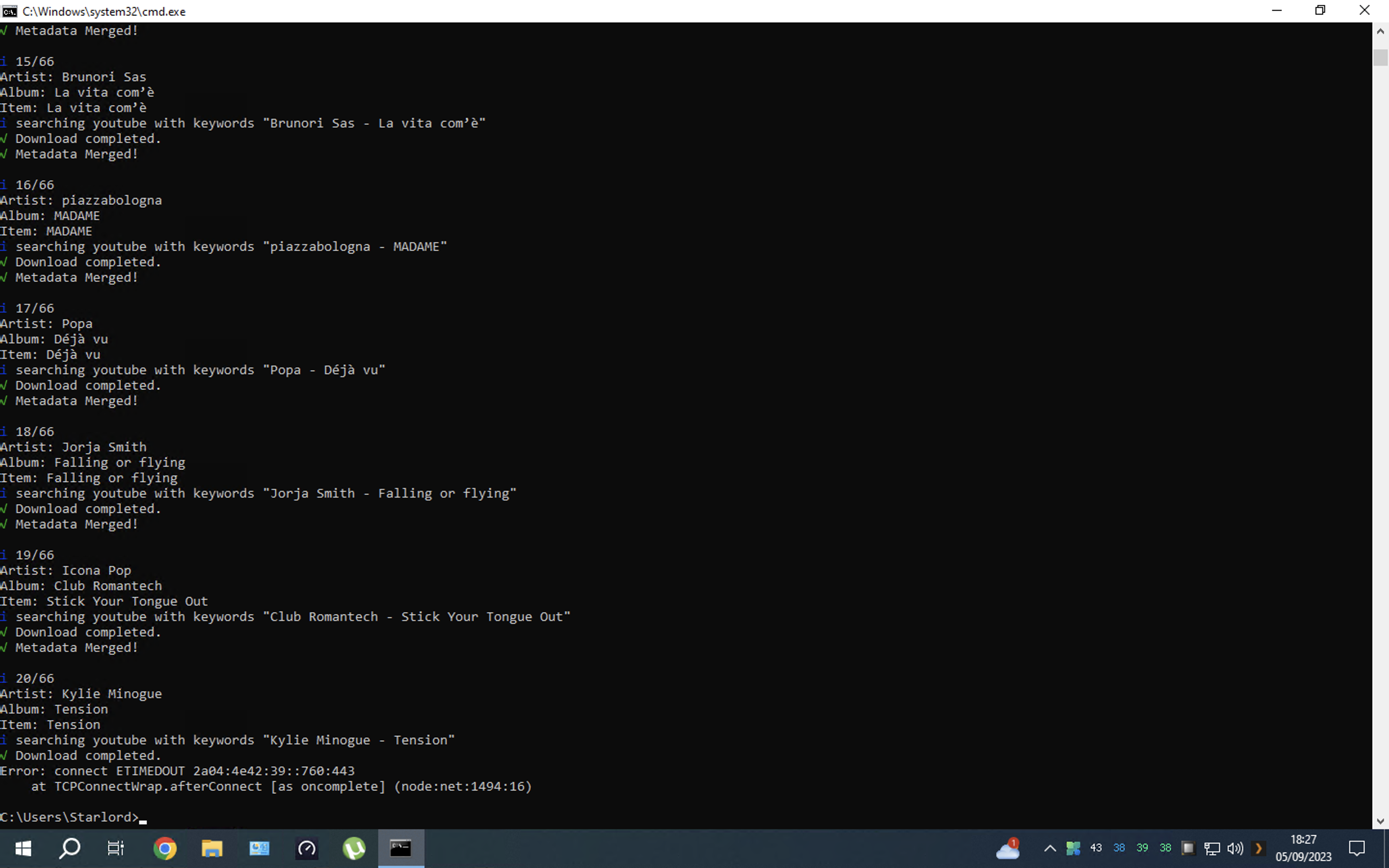
Task: Open the volume control in the system tray
Action: [1234, 849]
